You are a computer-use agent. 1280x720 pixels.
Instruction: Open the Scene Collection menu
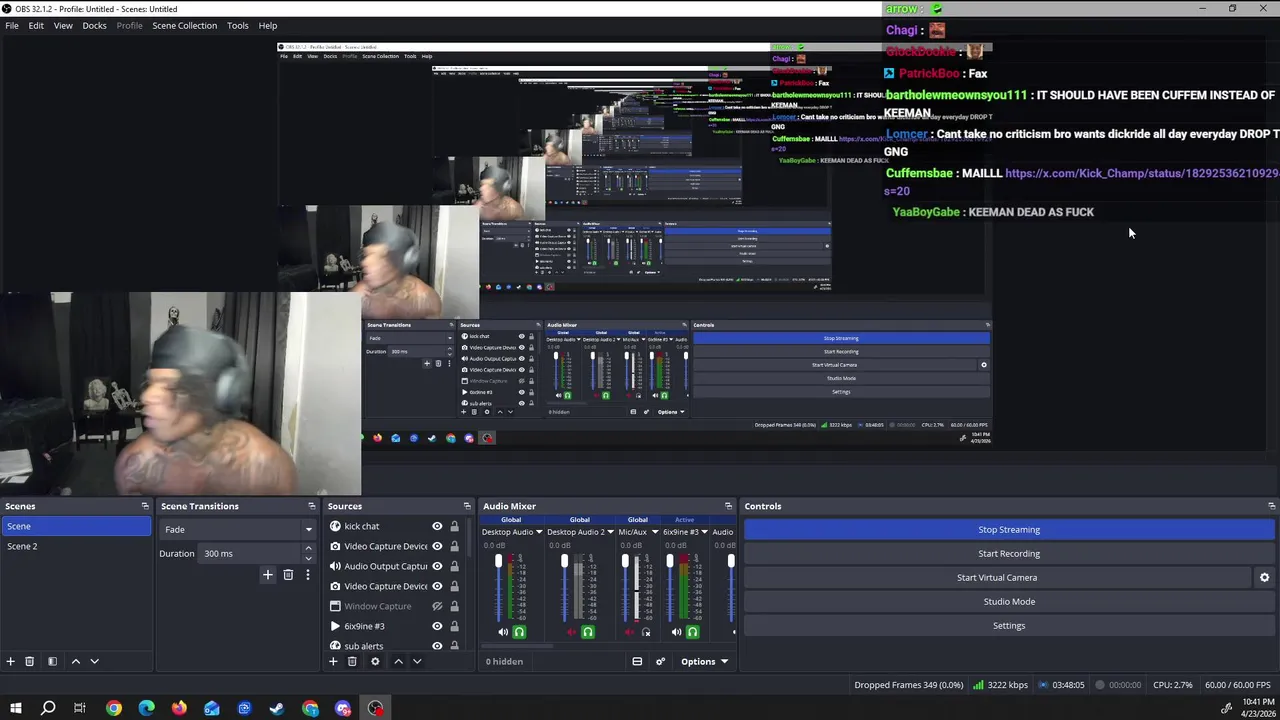(x=184, y=25)
